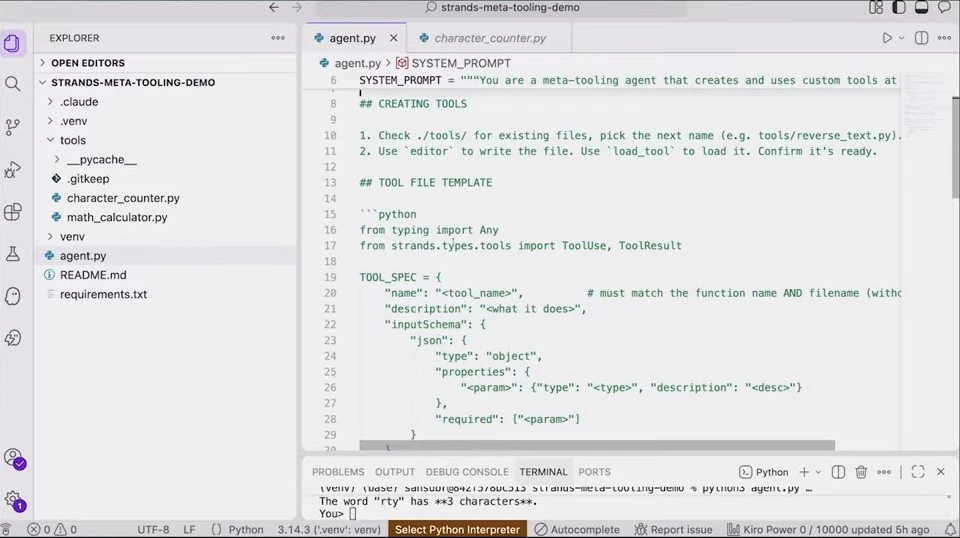Viewport: 960px width, 538px height.
Task: Switch to the Problems panel tab
Action: [338, 472]
